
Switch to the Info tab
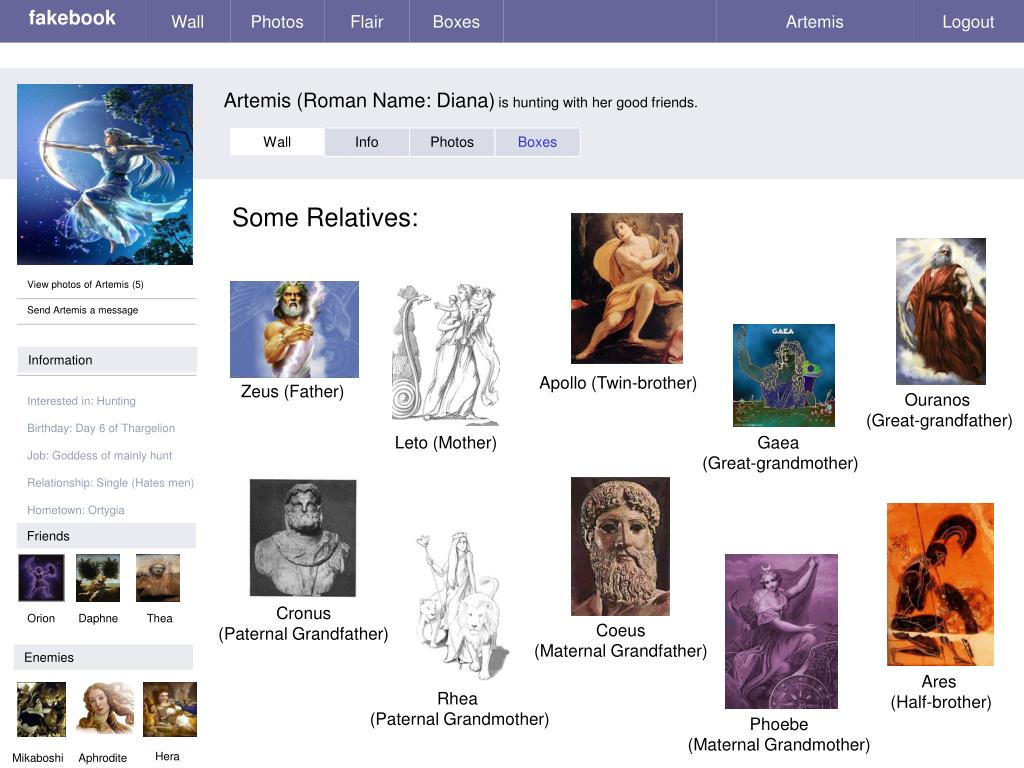pyautogui.click(x=366, y=142)
